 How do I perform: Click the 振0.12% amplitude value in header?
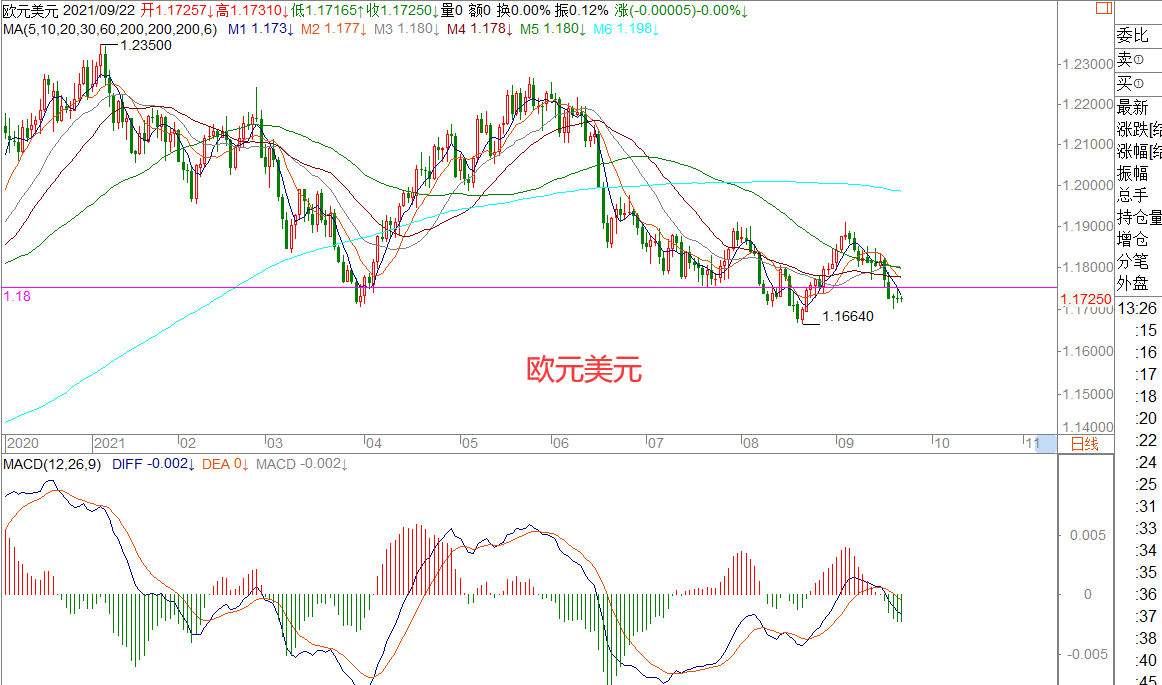click(582, 10)
